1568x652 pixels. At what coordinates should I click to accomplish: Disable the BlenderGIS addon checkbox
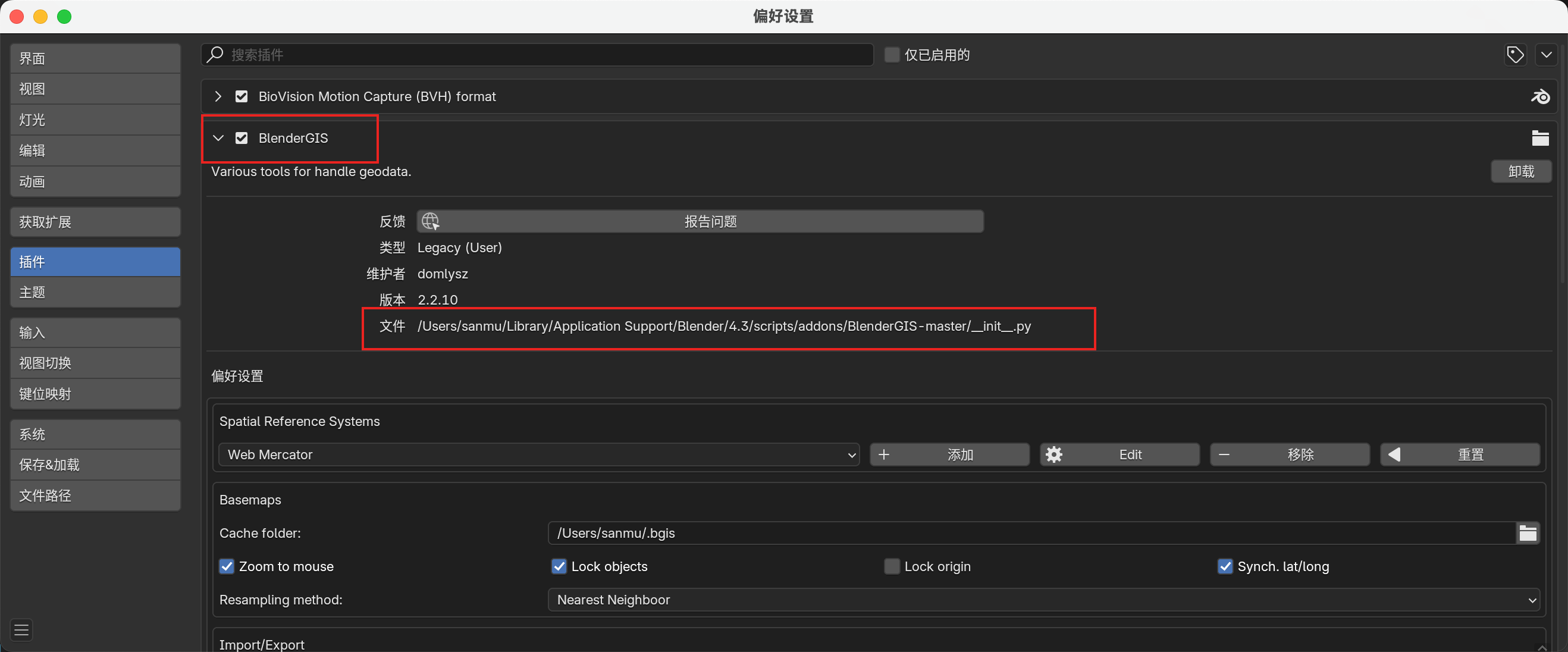click(242, 138)
